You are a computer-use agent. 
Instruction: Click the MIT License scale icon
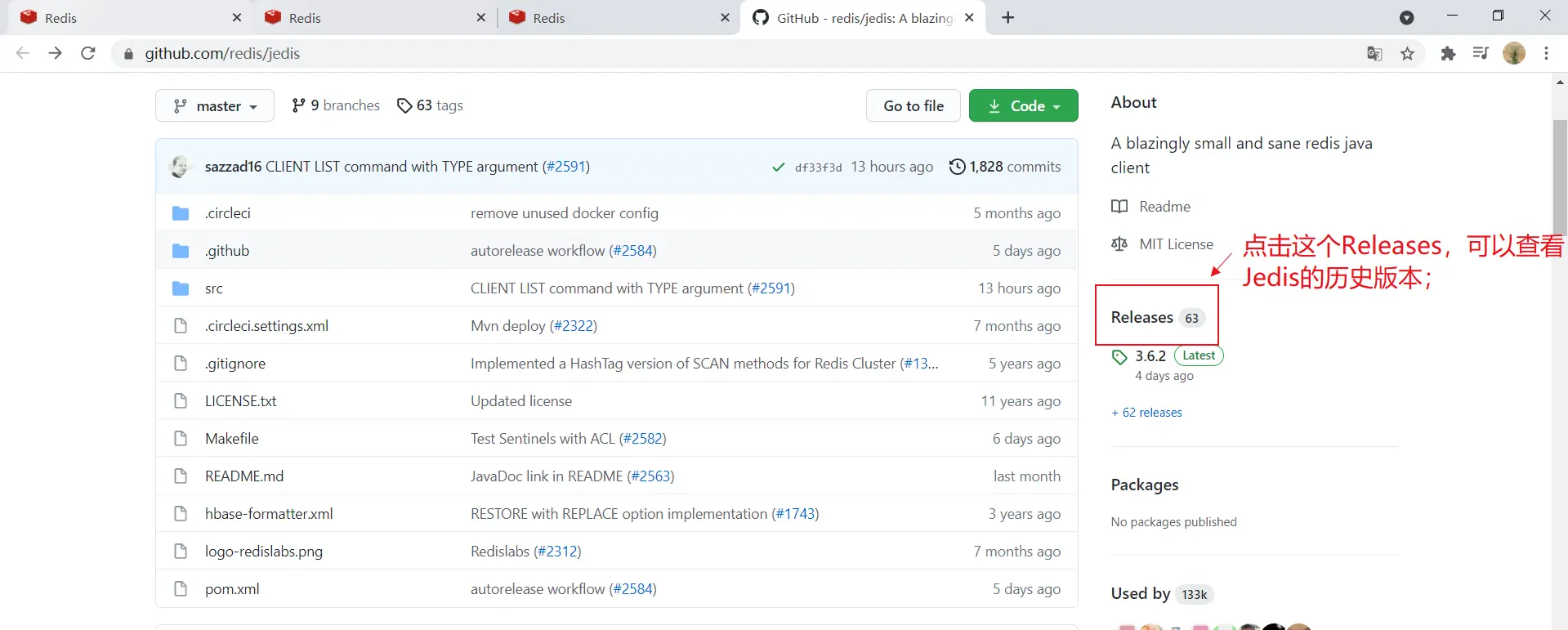(x=1119, y=244)
